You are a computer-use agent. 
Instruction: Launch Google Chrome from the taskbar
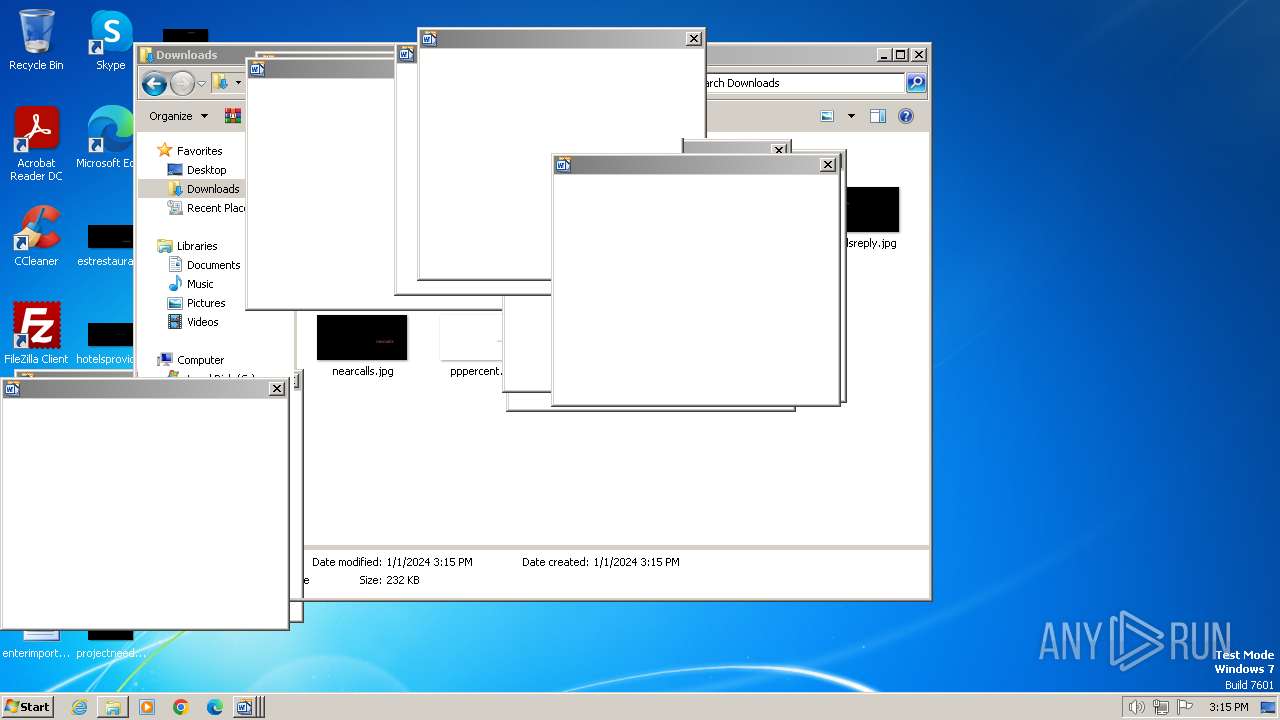[x=181, y=707]
